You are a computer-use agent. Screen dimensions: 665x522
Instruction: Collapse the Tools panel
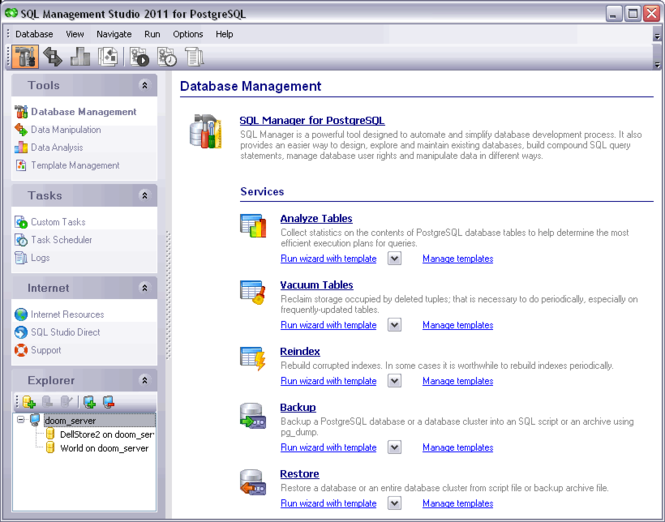tap(145, 85)
